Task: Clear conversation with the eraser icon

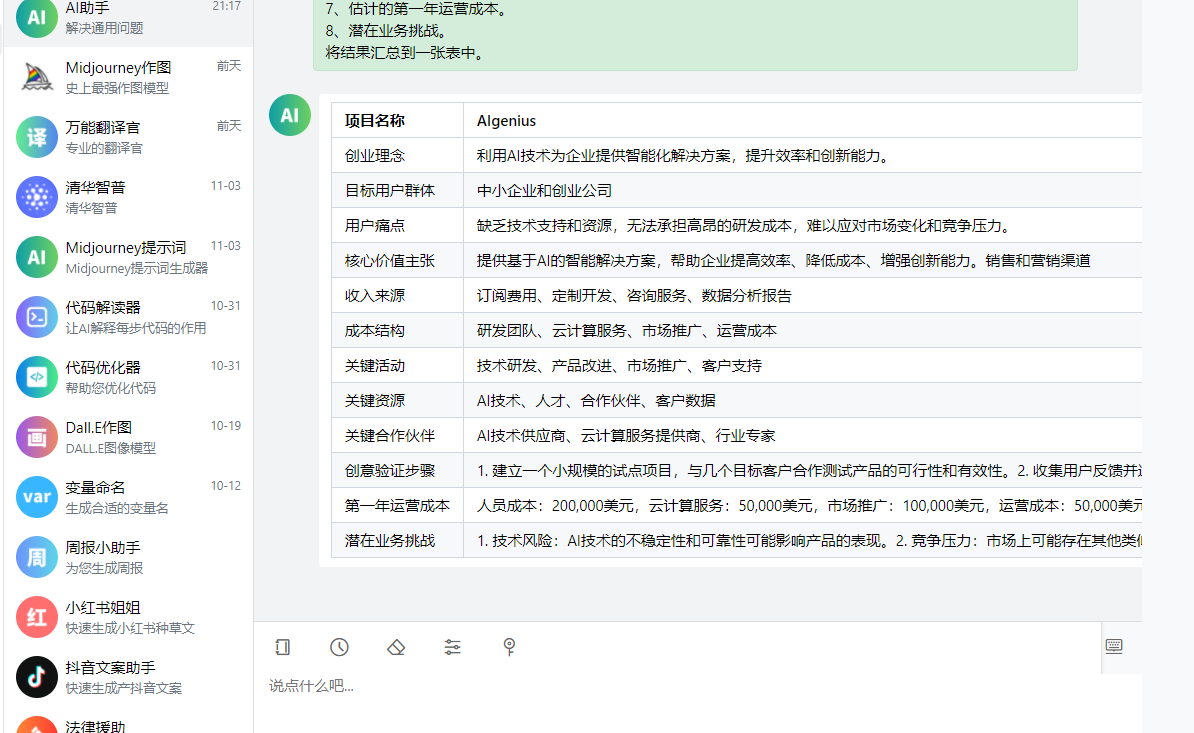Action: pos(396,647)
